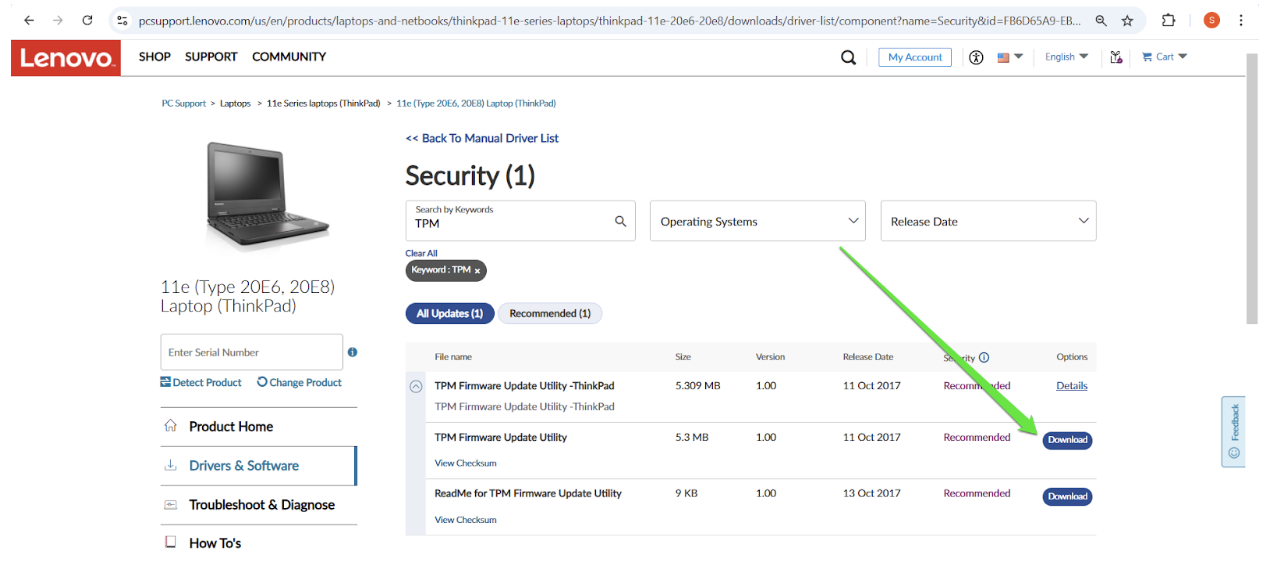Download the ReadMe for TPM Firmware Update Utility
This screenshot has height=574, width=1272.
tap(1067, 496)
